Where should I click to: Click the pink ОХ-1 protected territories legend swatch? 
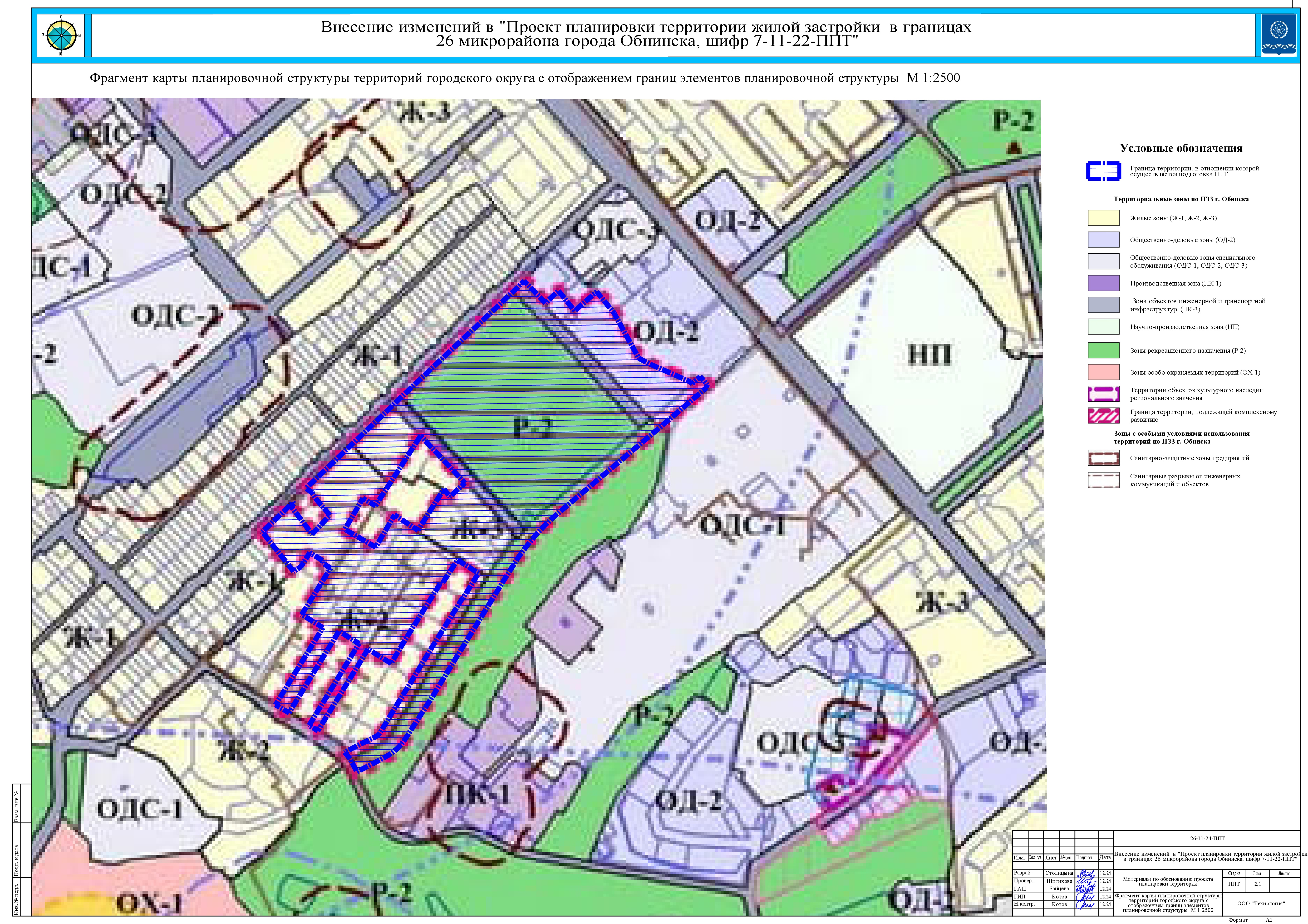(x=1104, y=372)
